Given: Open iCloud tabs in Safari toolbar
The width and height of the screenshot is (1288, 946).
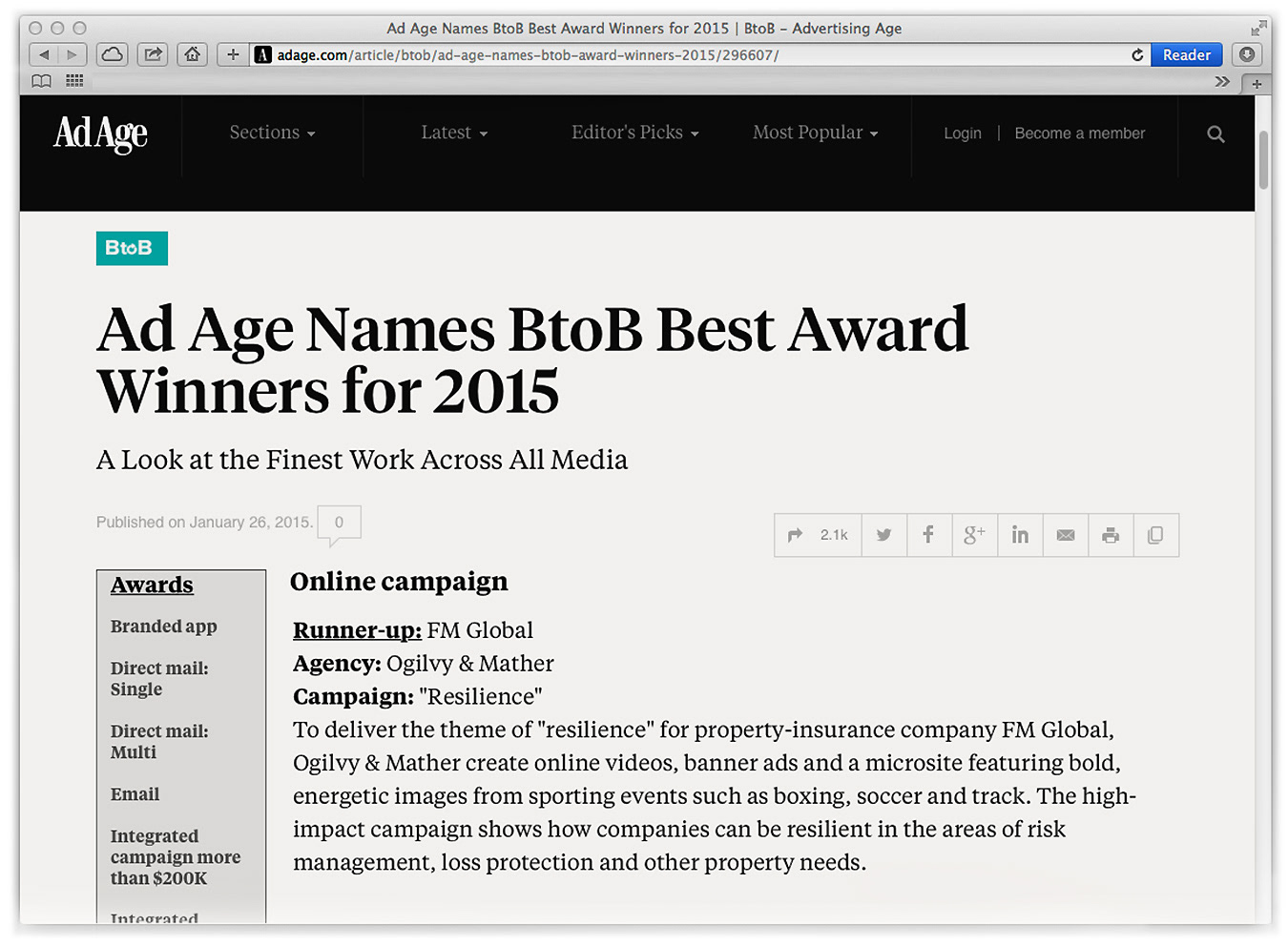Looking at the screenshot, I should (x=113, y=54).
